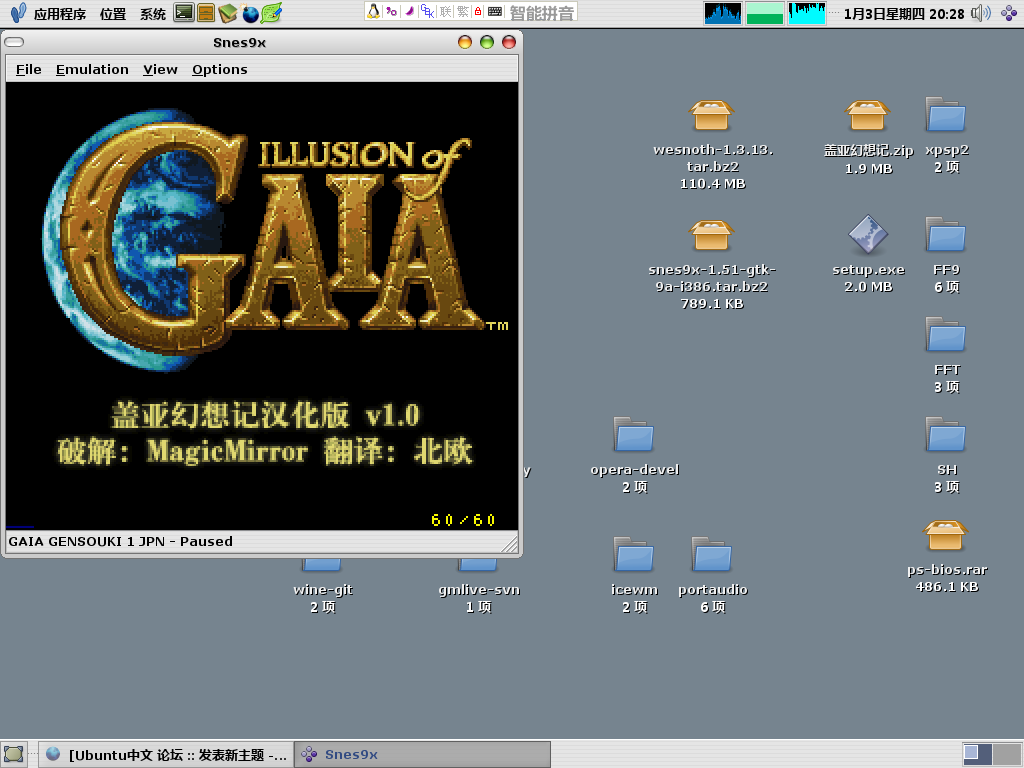Select the 盖亚幻想记.zip archive icon
Viewport: 1024px width, 768px height.
coord(868,116)
